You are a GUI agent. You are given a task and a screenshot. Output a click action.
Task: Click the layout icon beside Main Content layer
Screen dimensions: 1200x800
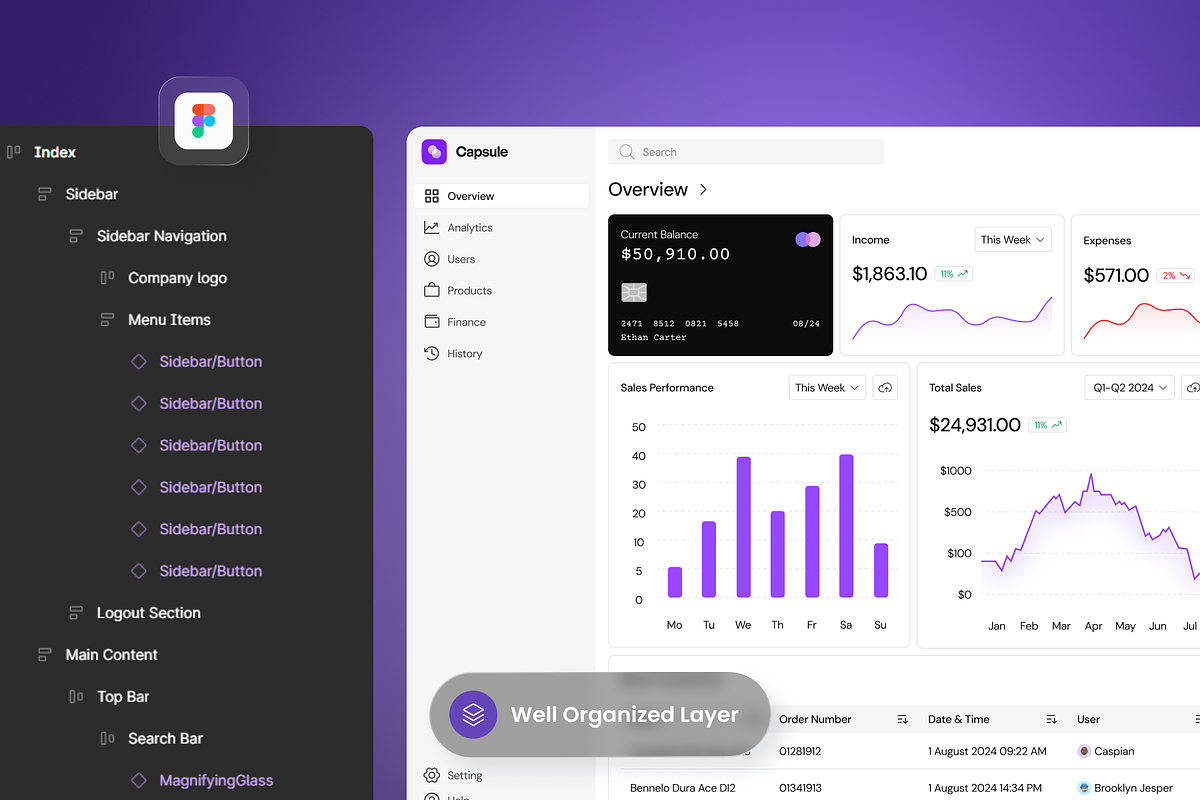point(44,655)
